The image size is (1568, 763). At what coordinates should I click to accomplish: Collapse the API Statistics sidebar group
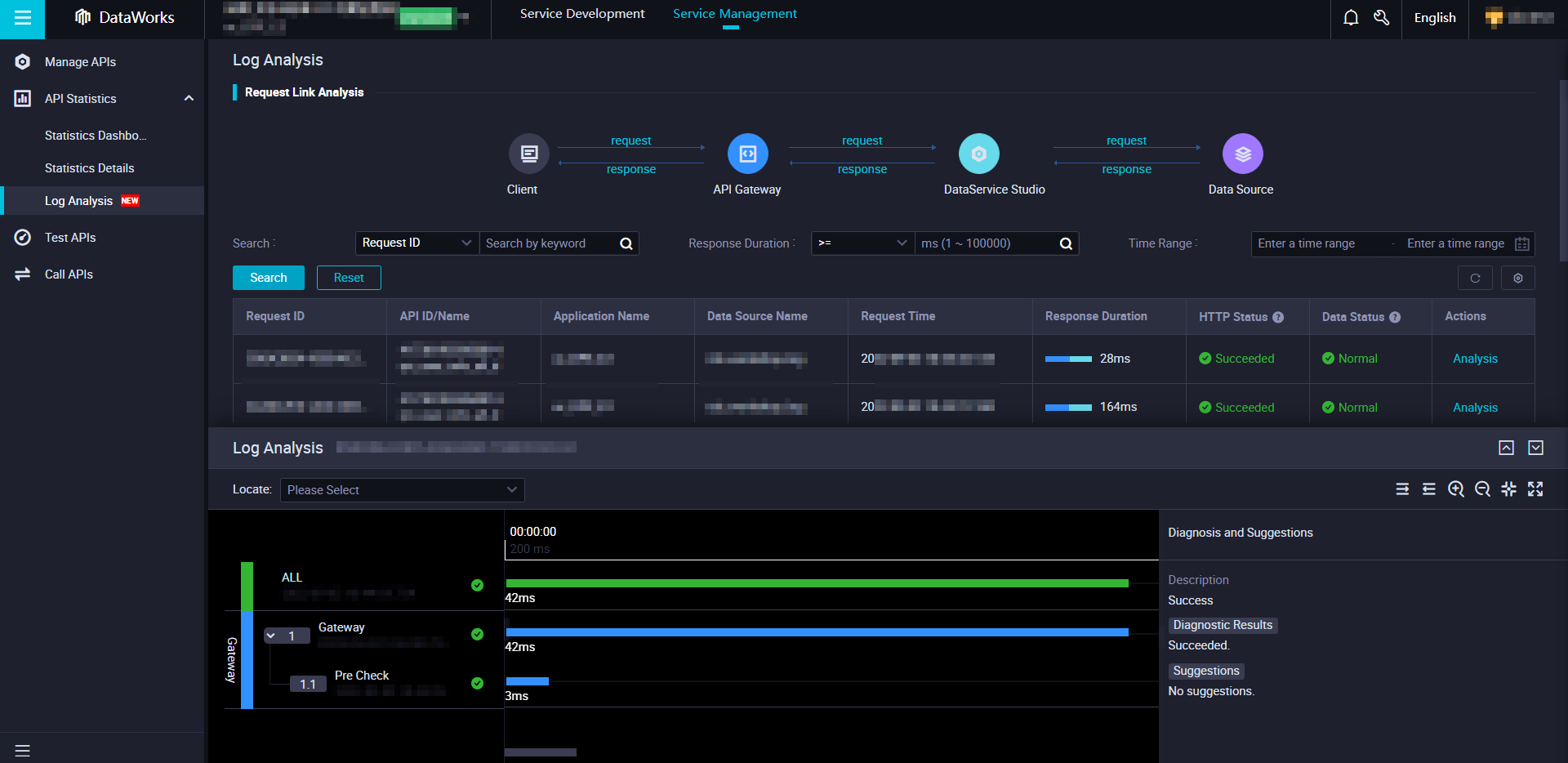(x=189, y=99)
